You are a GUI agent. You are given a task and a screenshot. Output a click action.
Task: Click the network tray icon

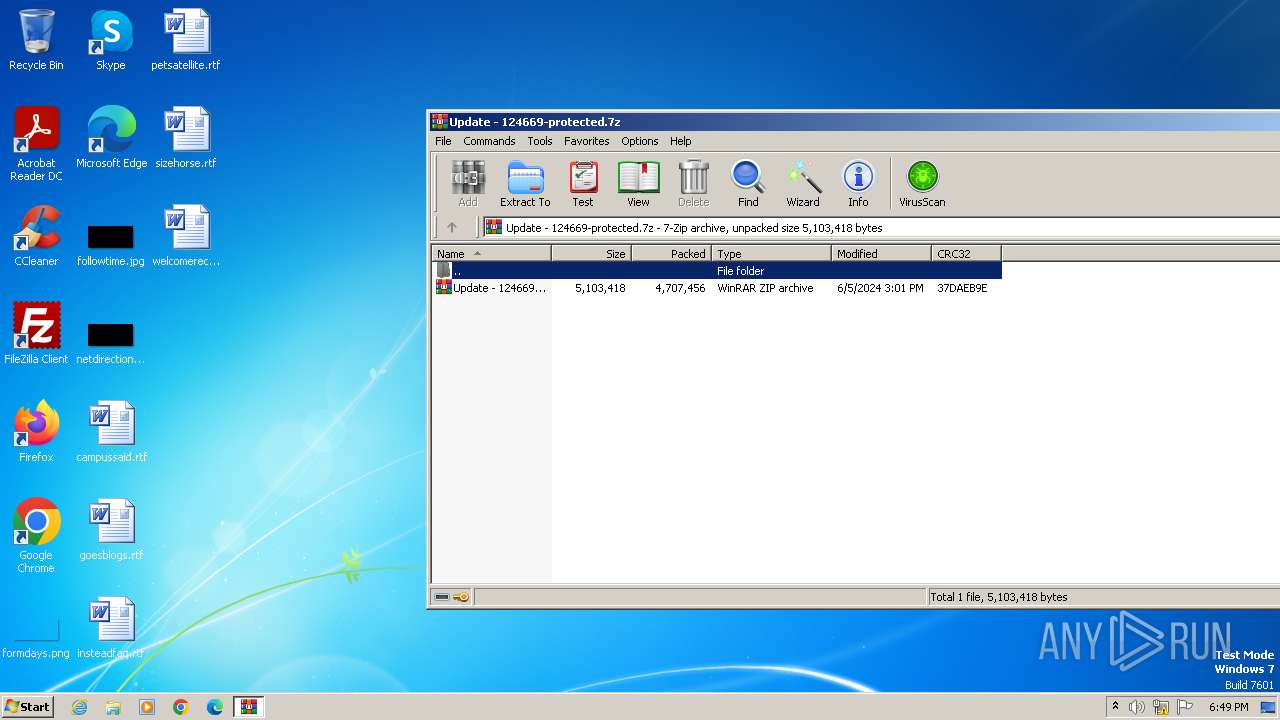(x=1161, y=707)
